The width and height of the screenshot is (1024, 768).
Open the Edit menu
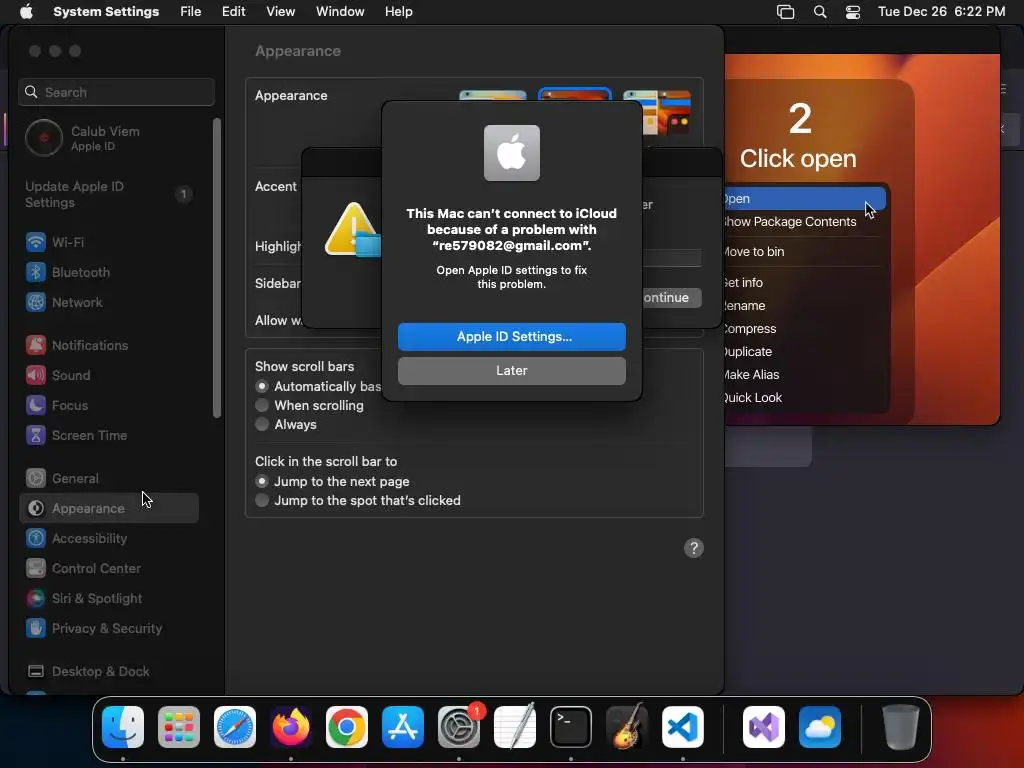tap(233, 12)
